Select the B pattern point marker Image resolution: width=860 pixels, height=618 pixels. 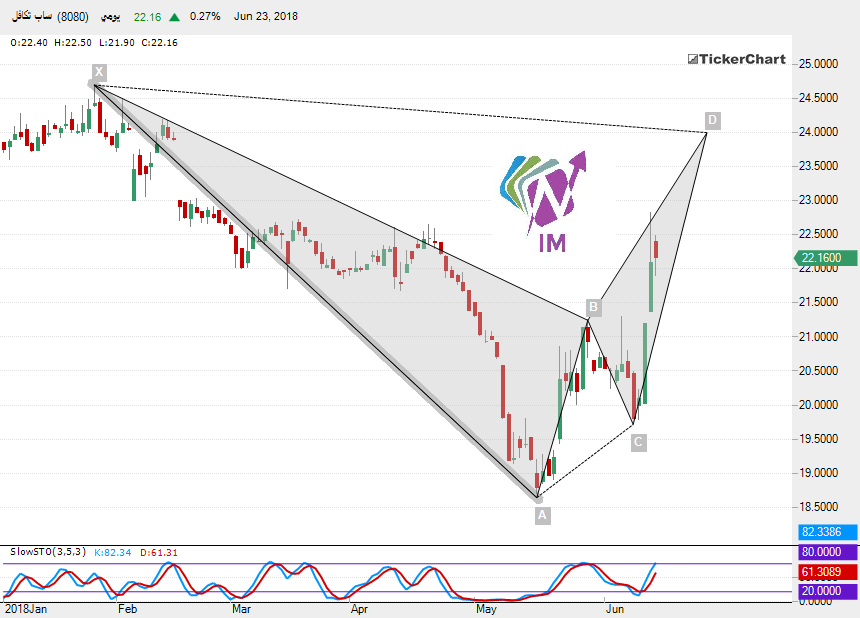(x=593, y=306)
